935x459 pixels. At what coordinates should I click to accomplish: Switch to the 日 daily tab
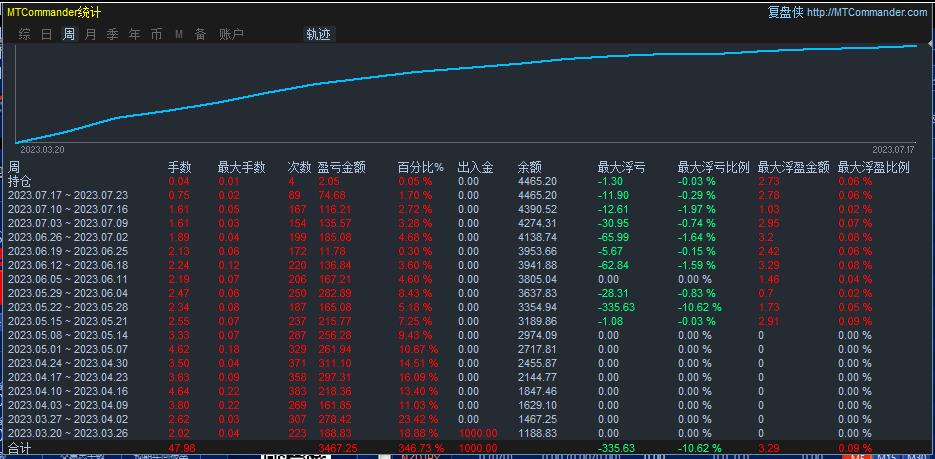point(47,35)
